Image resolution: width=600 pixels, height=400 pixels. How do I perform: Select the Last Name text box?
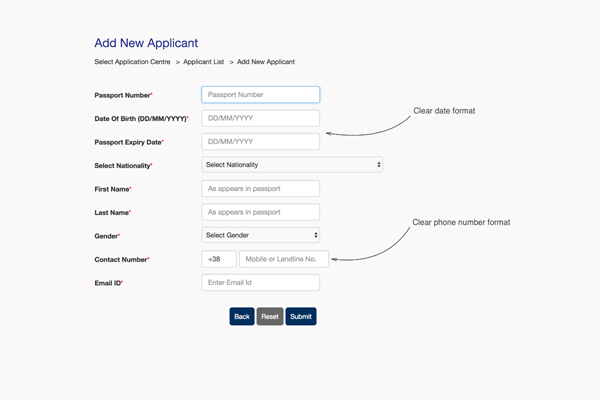tap(260, 212)
